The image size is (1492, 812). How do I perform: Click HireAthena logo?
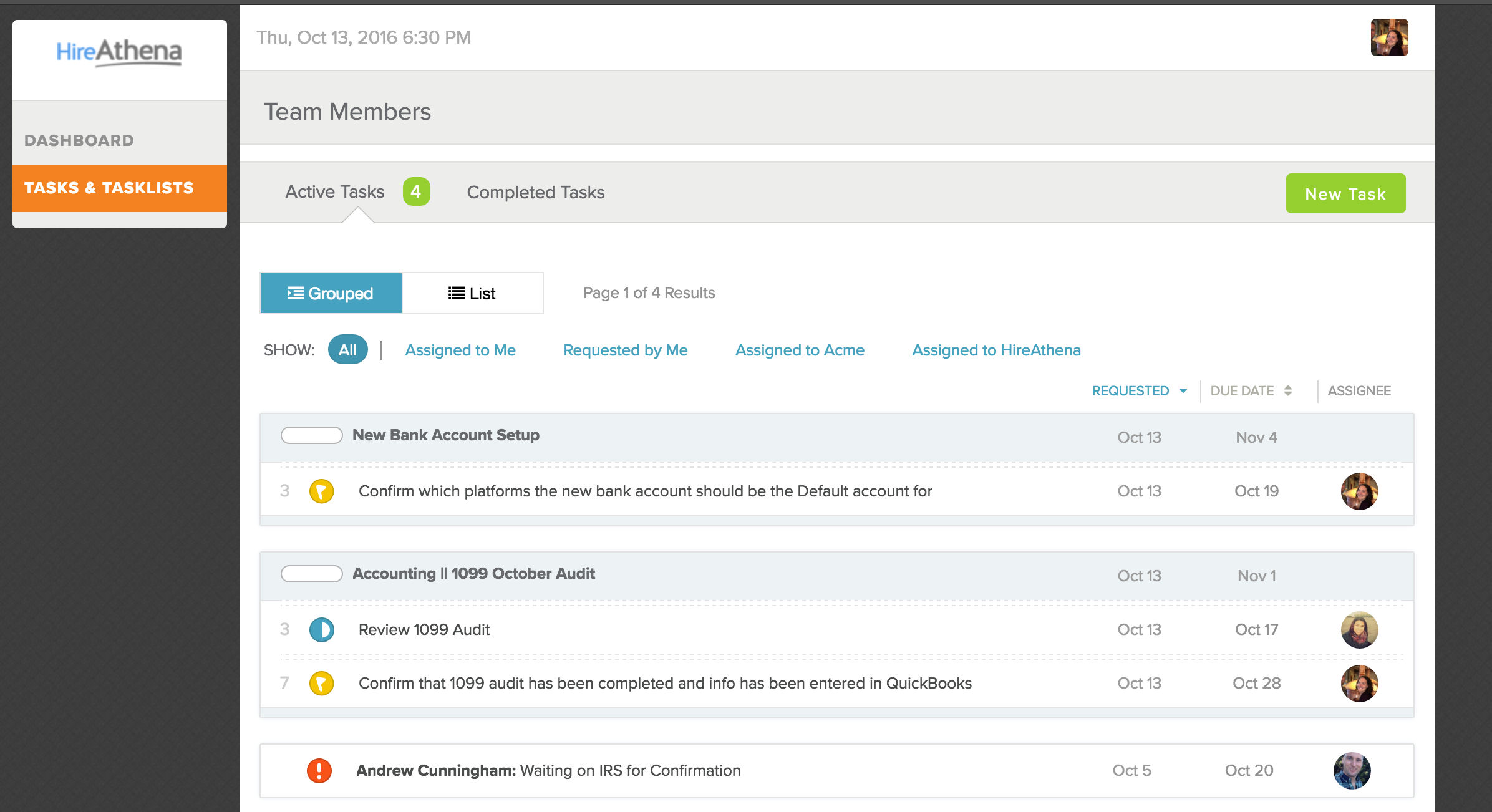click(119, 52)
